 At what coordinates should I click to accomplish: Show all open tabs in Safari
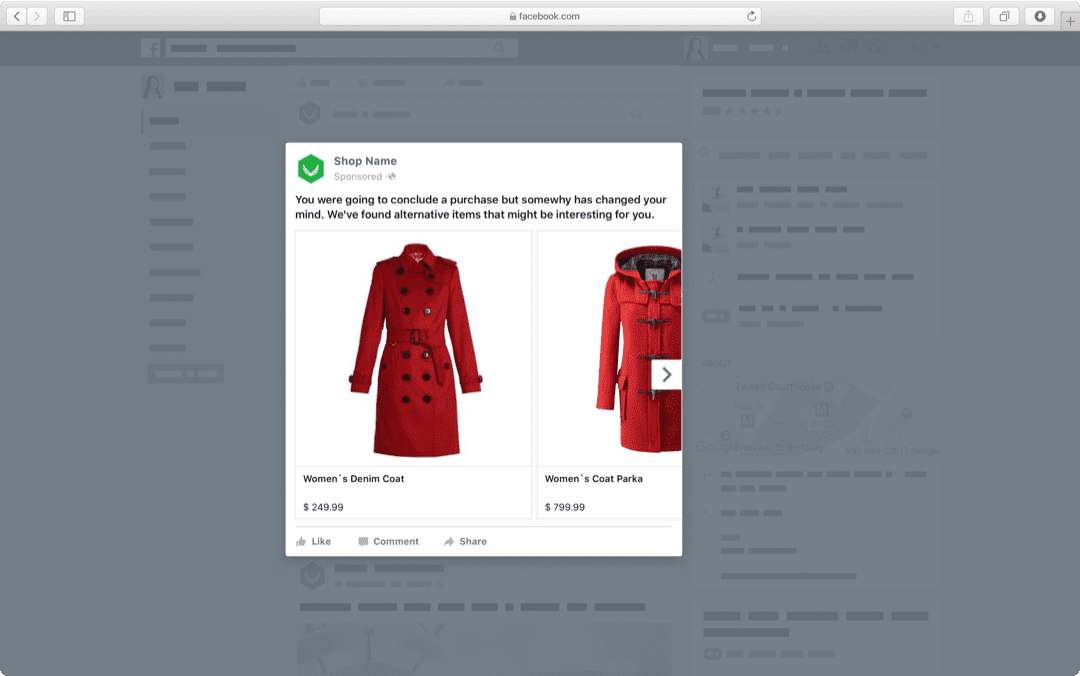[1003, 17]
